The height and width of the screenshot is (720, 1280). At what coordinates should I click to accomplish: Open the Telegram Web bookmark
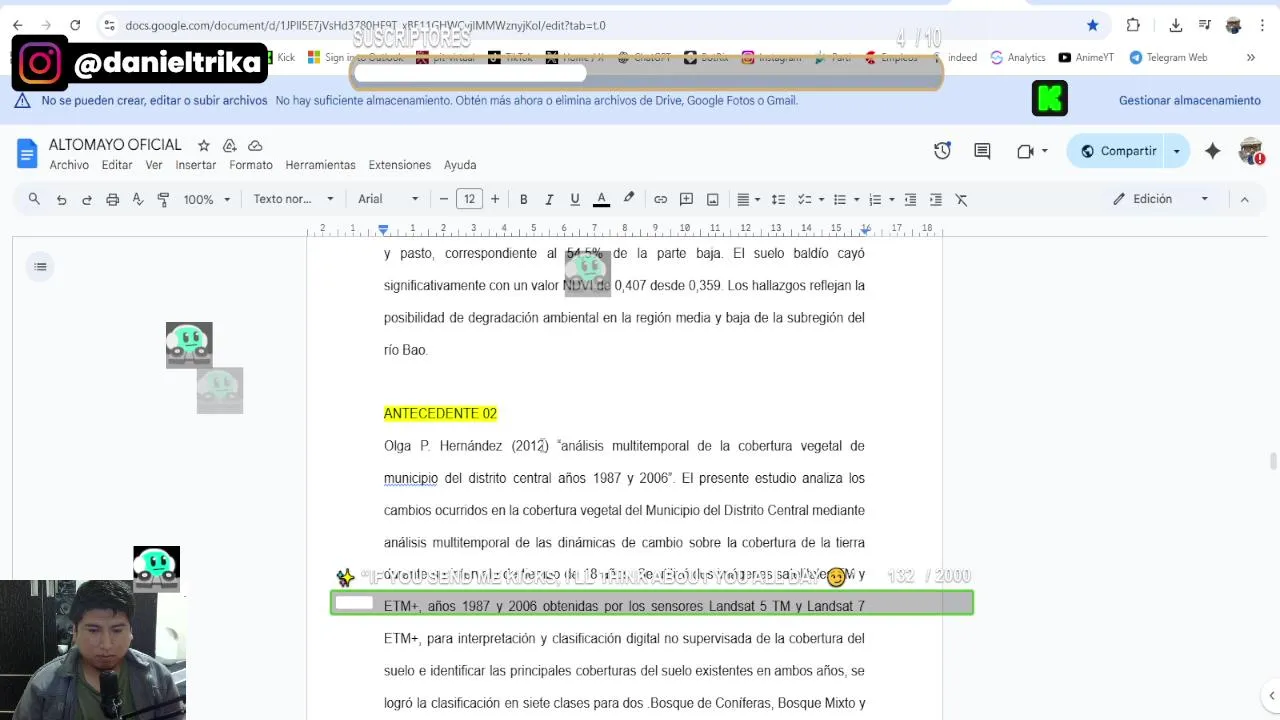coord(1168,57)
